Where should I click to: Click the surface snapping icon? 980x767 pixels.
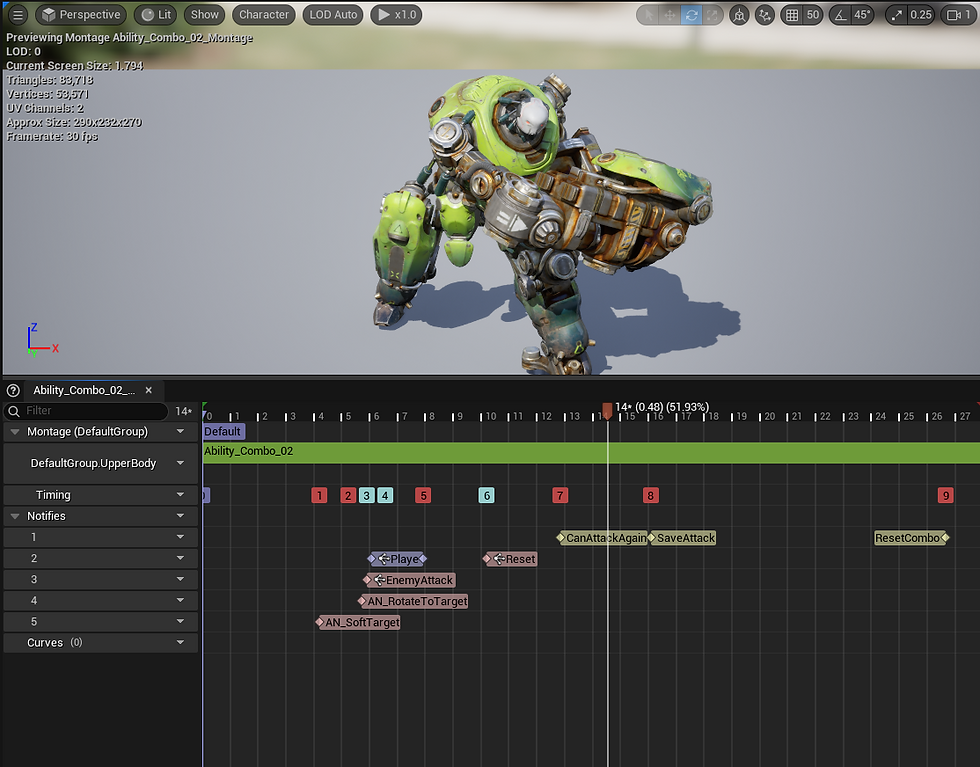[765, 15]
